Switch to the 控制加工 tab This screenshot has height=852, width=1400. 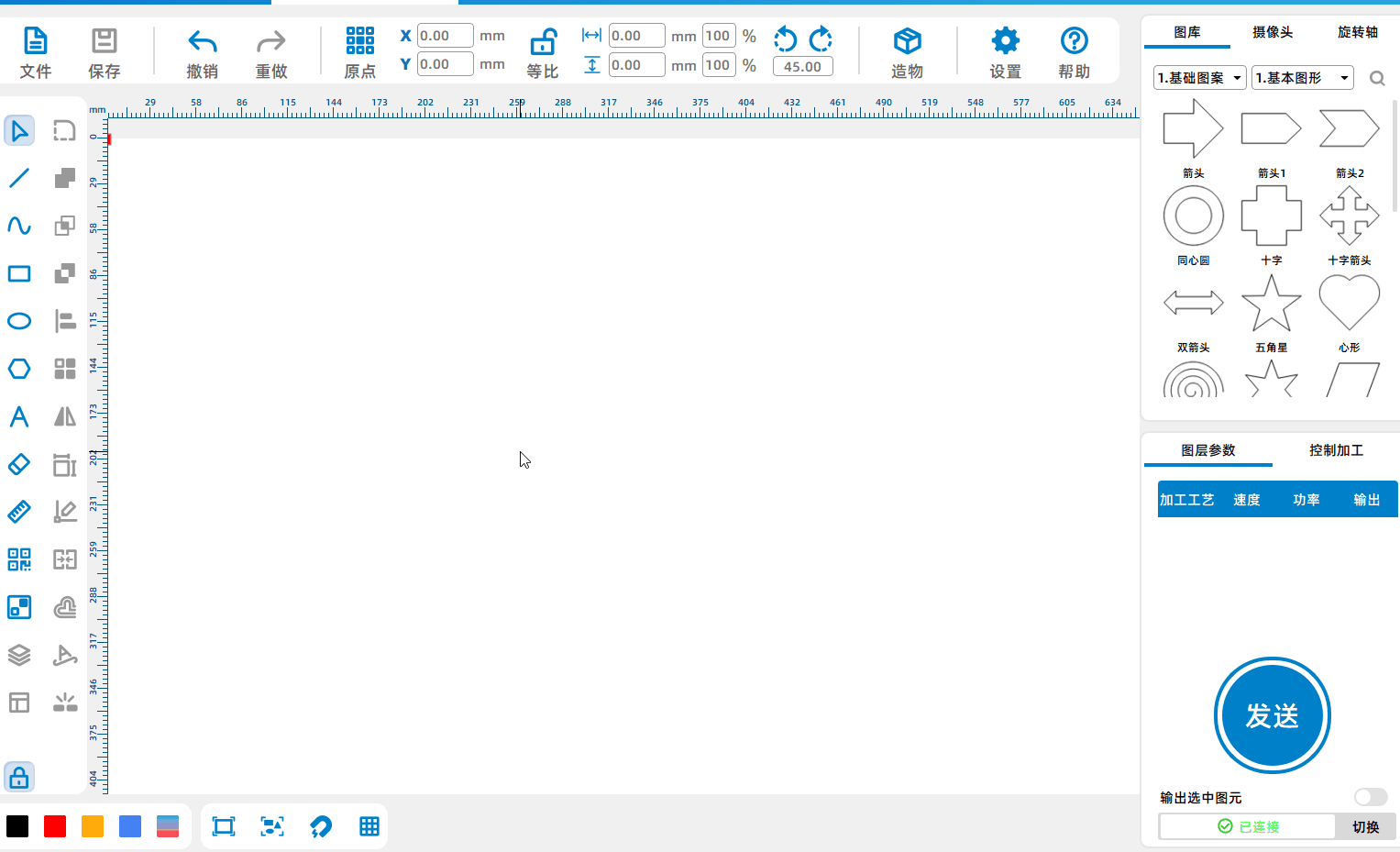pos(1336,450)
